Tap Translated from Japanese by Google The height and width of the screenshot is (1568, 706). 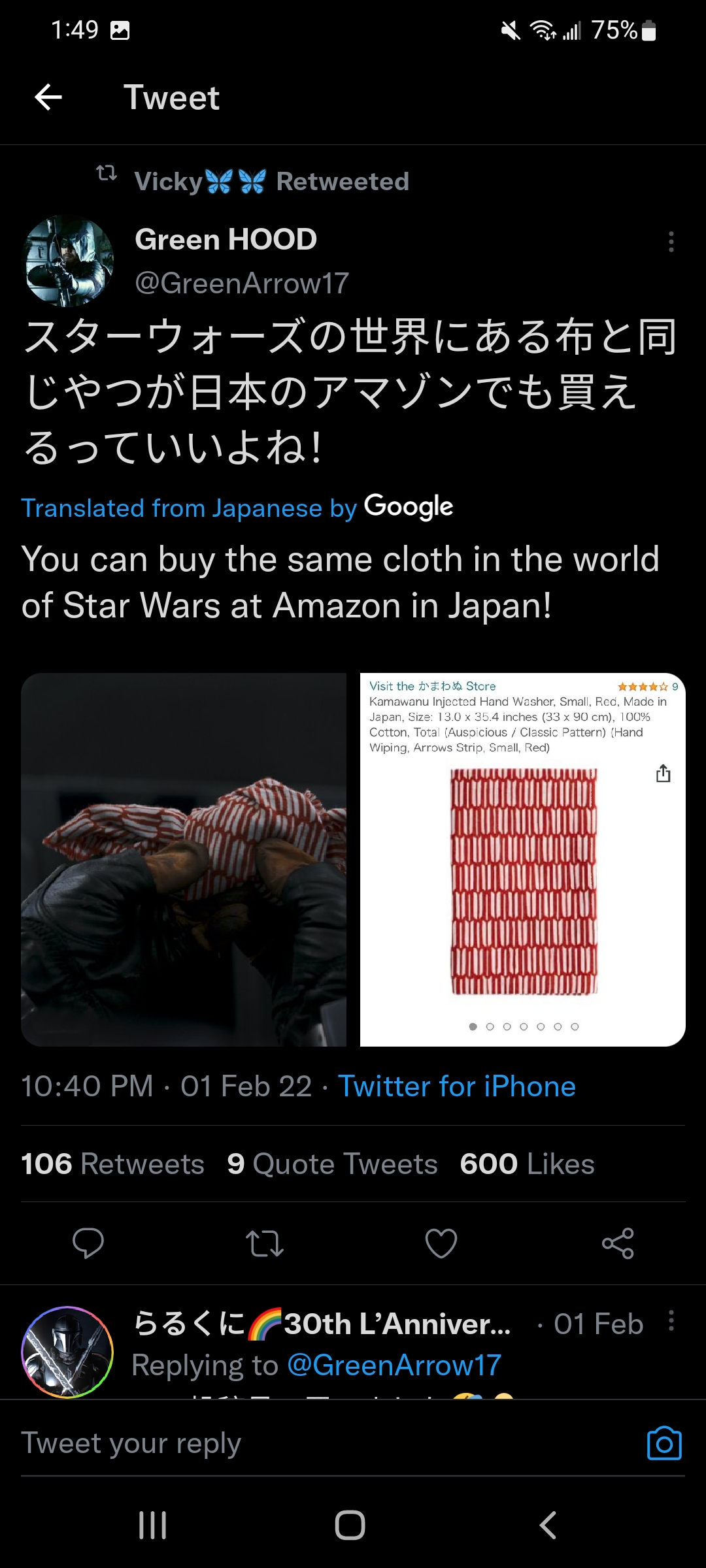(x=237, y=508)
